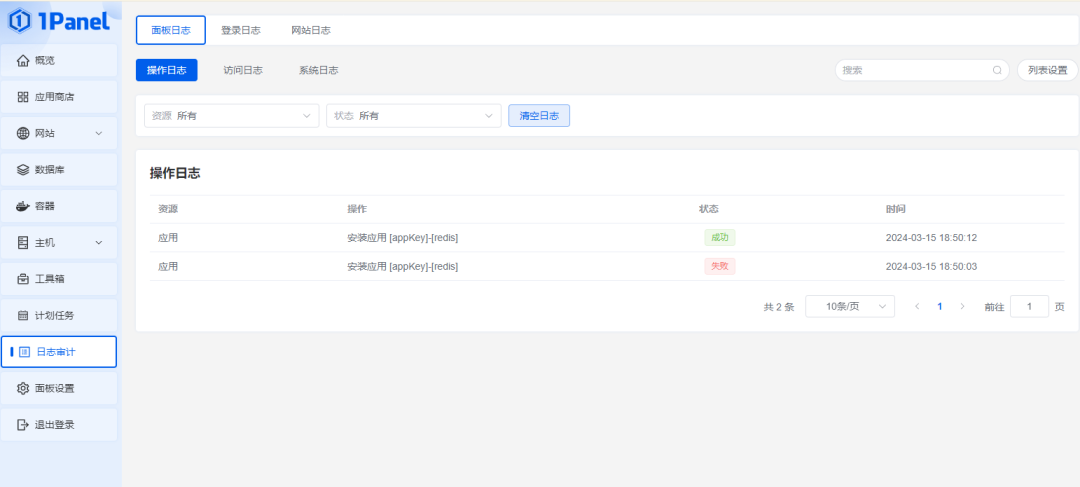Open the 状态 filter dropdown

413,116
